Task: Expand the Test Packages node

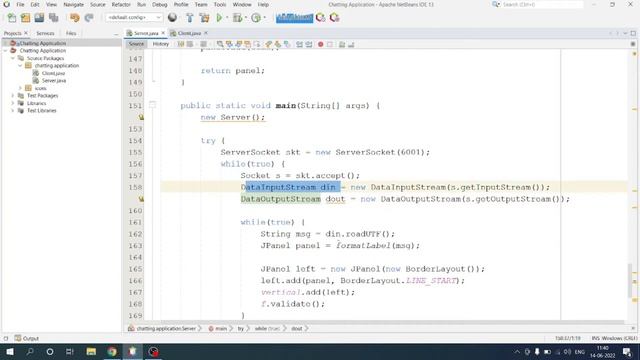Action: [13, 96]
